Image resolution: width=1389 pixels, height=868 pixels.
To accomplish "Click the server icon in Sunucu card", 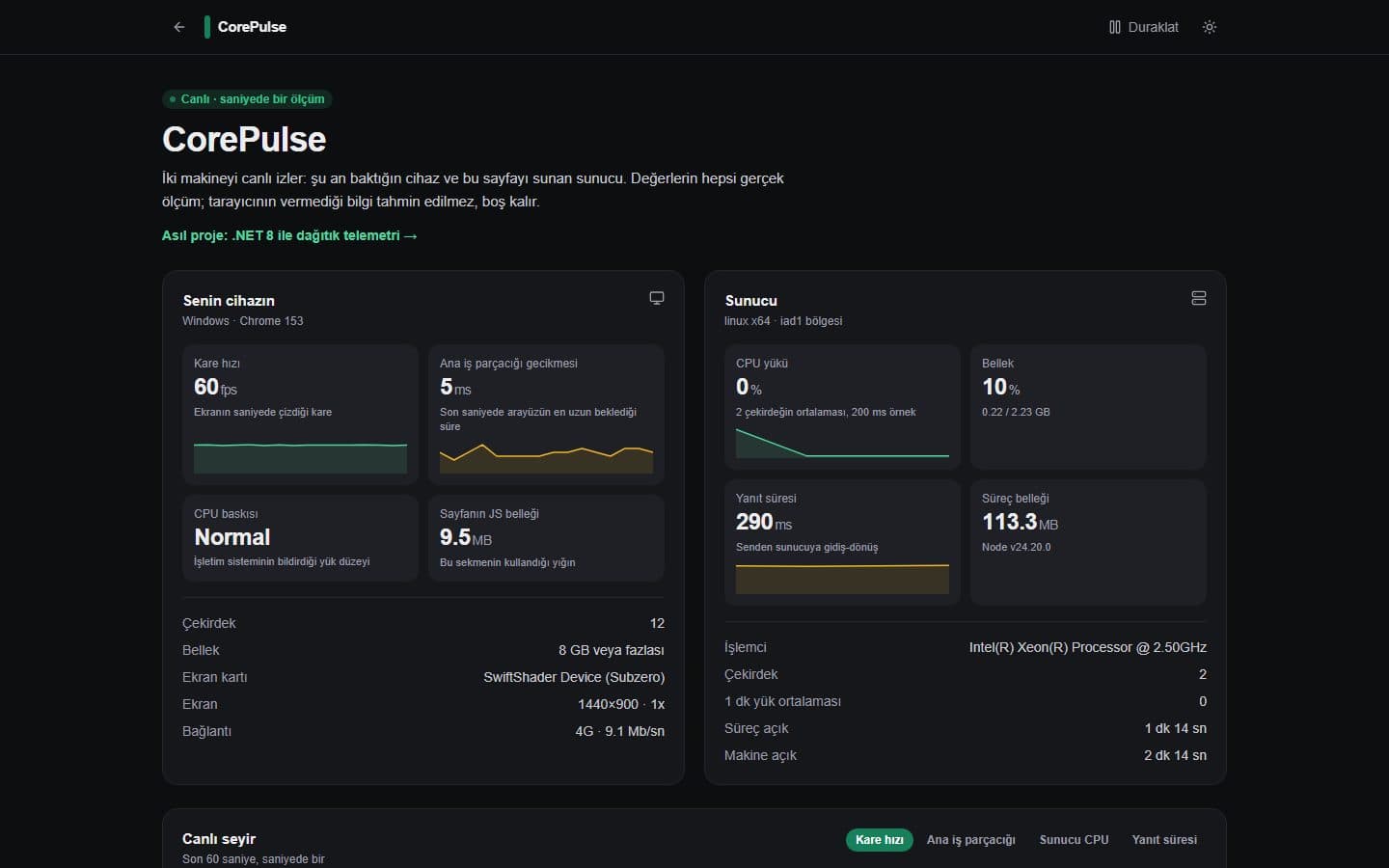I will (x=1199, y=298).
